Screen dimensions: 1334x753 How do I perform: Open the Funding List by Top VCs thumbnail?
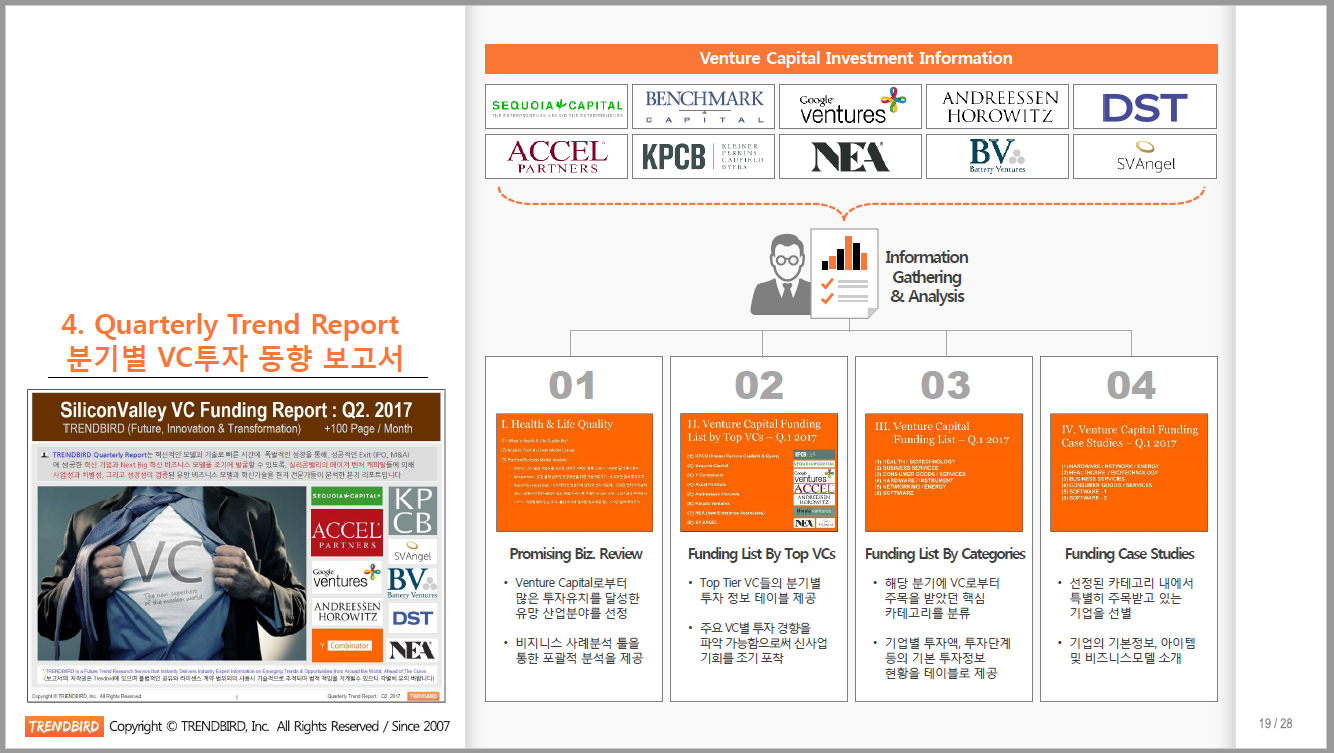coord(759,472)
